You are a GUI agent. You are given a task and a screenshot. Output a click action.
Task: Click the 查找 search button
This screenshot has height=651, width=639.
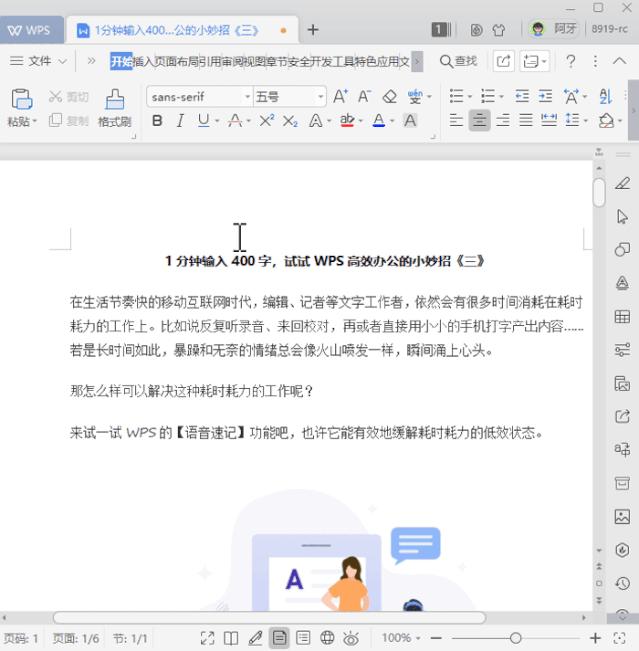tap(458, 61)
